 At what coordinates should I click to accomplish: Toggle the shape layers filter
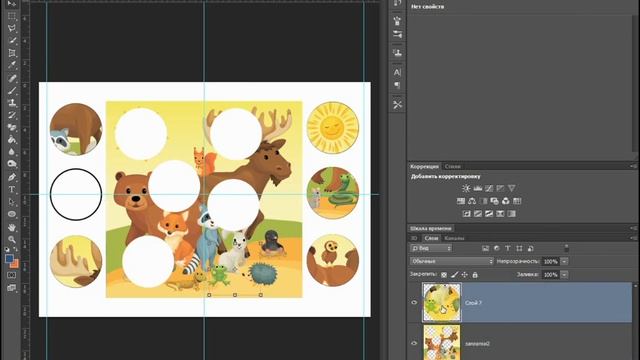519,248
